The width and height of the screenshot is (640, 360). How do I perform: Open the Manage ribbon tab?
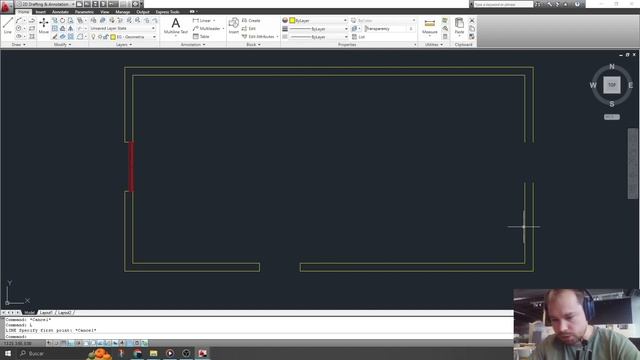122,12
